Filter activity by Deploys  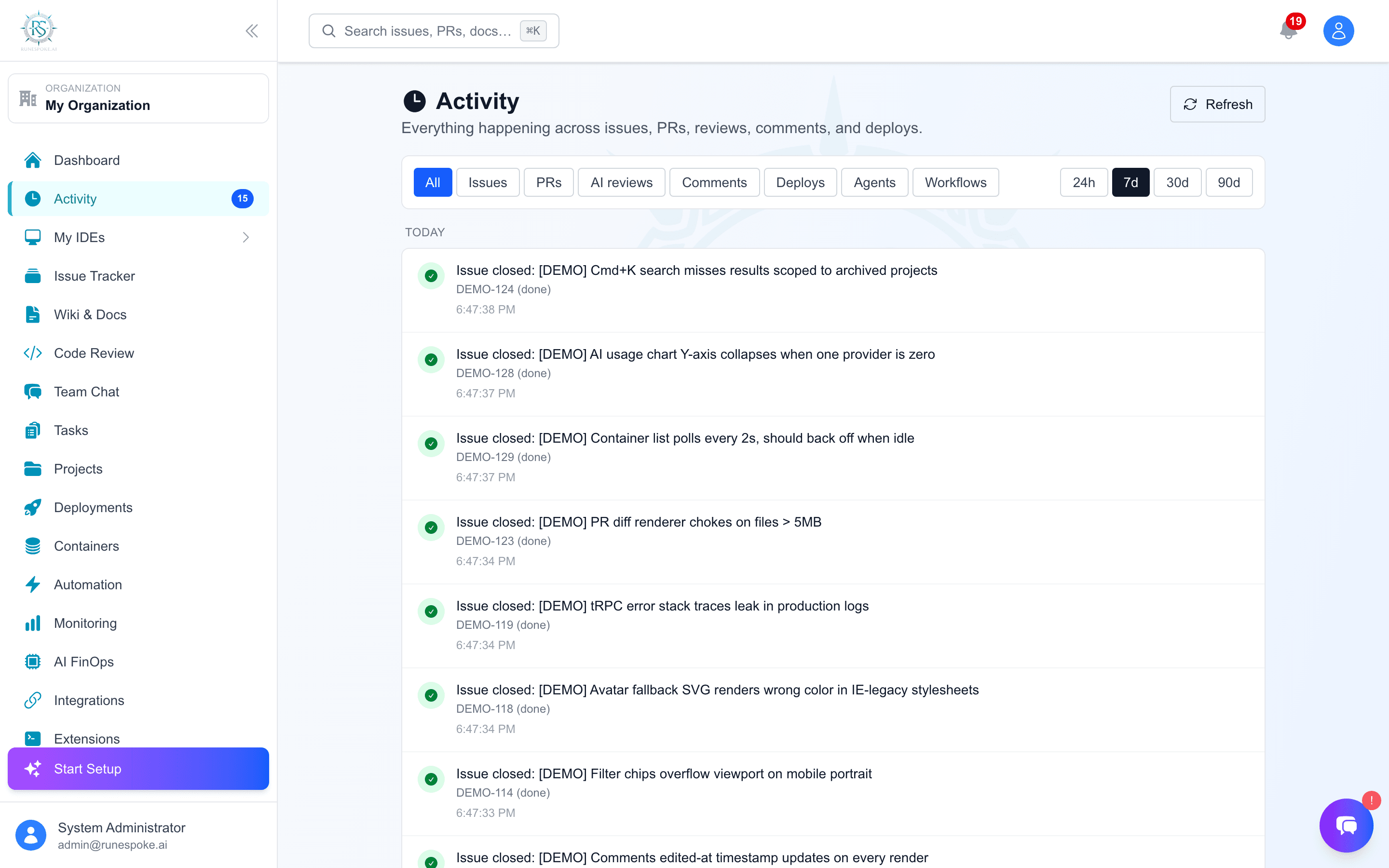(x=800, y=183)
